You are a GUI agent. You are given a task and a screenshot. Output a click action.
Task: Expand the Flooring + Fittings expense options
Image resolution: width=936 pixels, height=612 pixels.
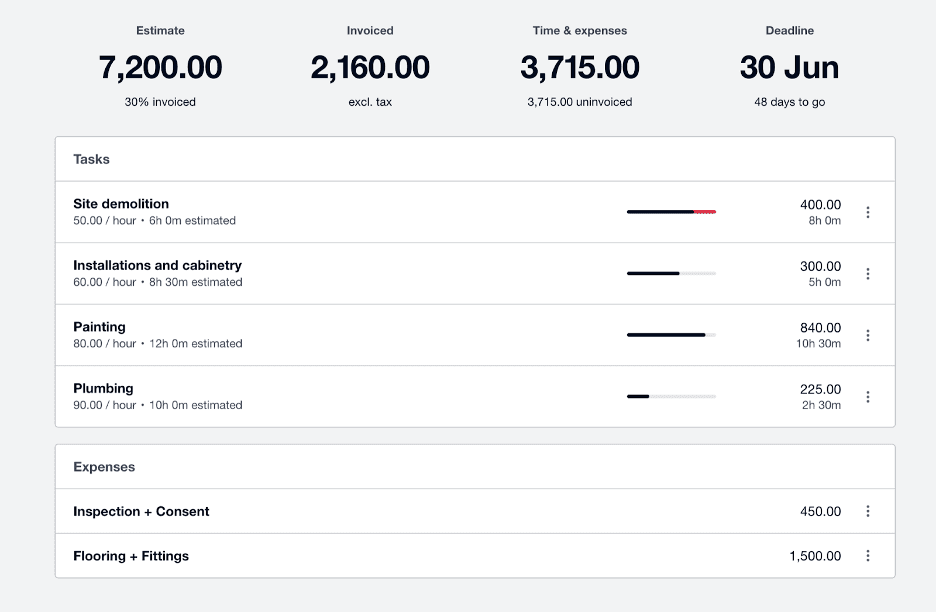point(868,555)
